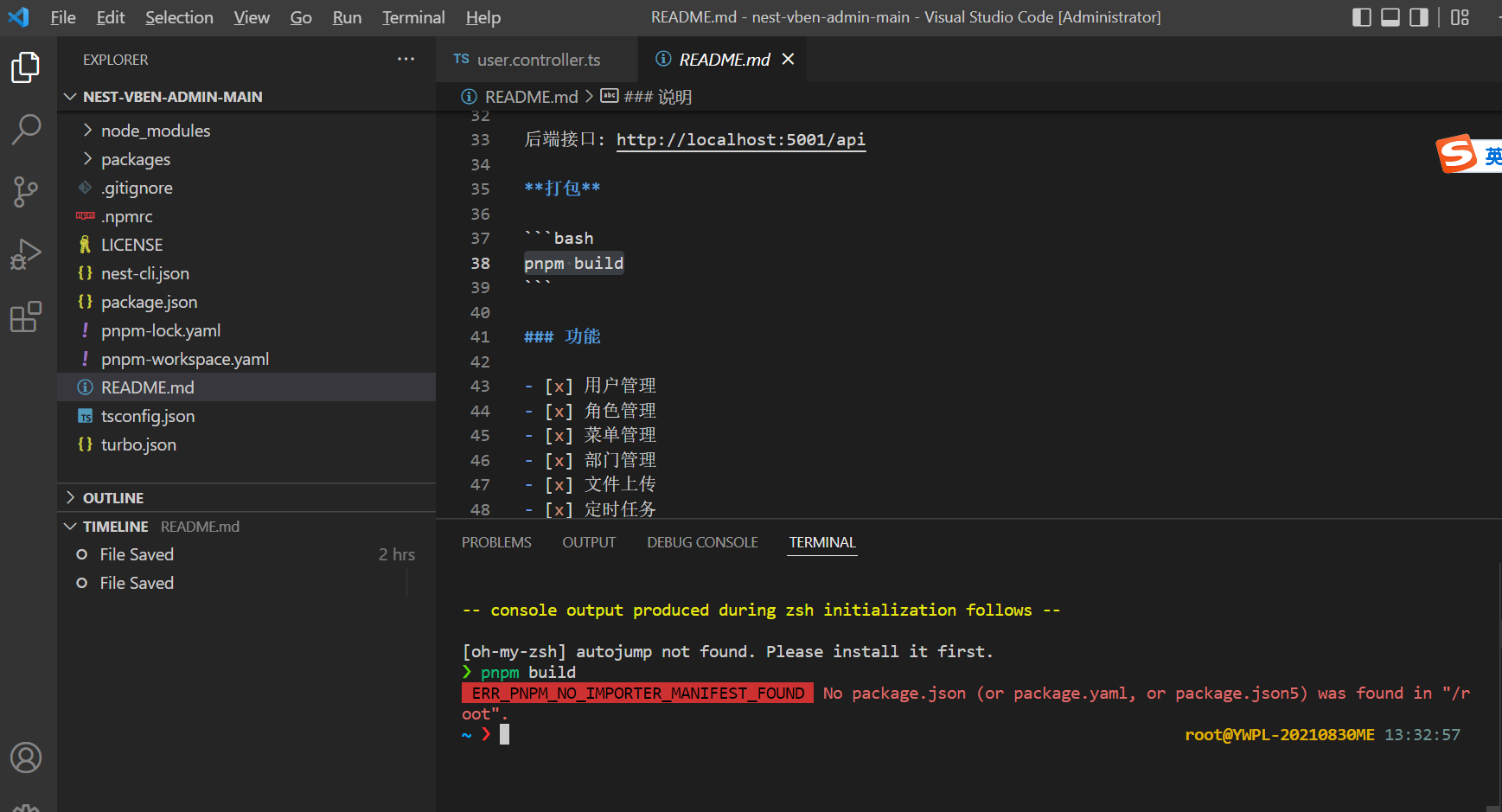
Task: Open Customize Layout icon
Action: pos(1460,17)
